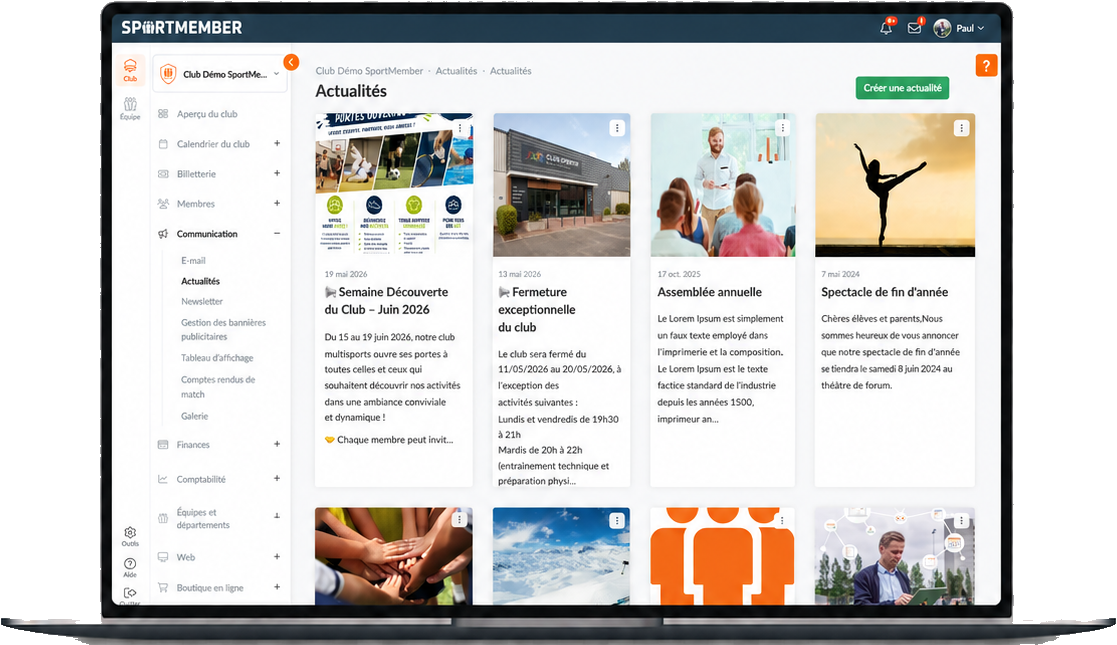Viewport: 1117px width, 645px height.
Task: Select the Équipe section icon
Action: point(130,108)
